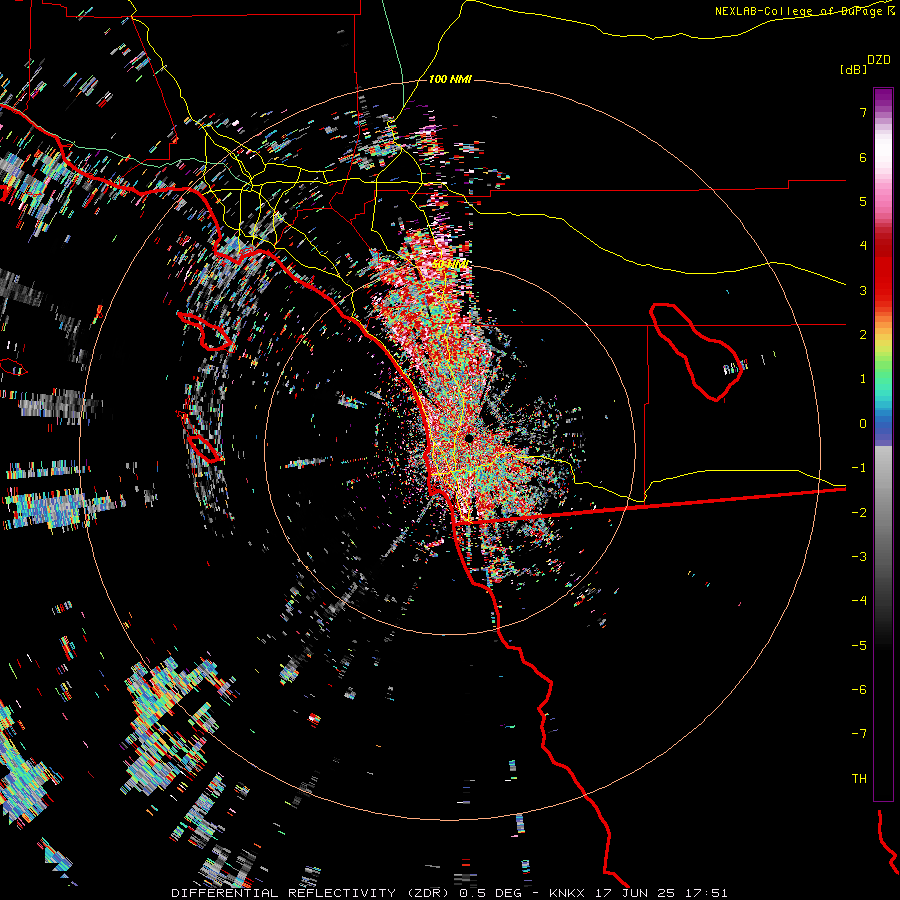The image size is (900, 900).
Task: Click the NEXLAB-College of DuPage credit text
Action: click(x=804, y=11)
